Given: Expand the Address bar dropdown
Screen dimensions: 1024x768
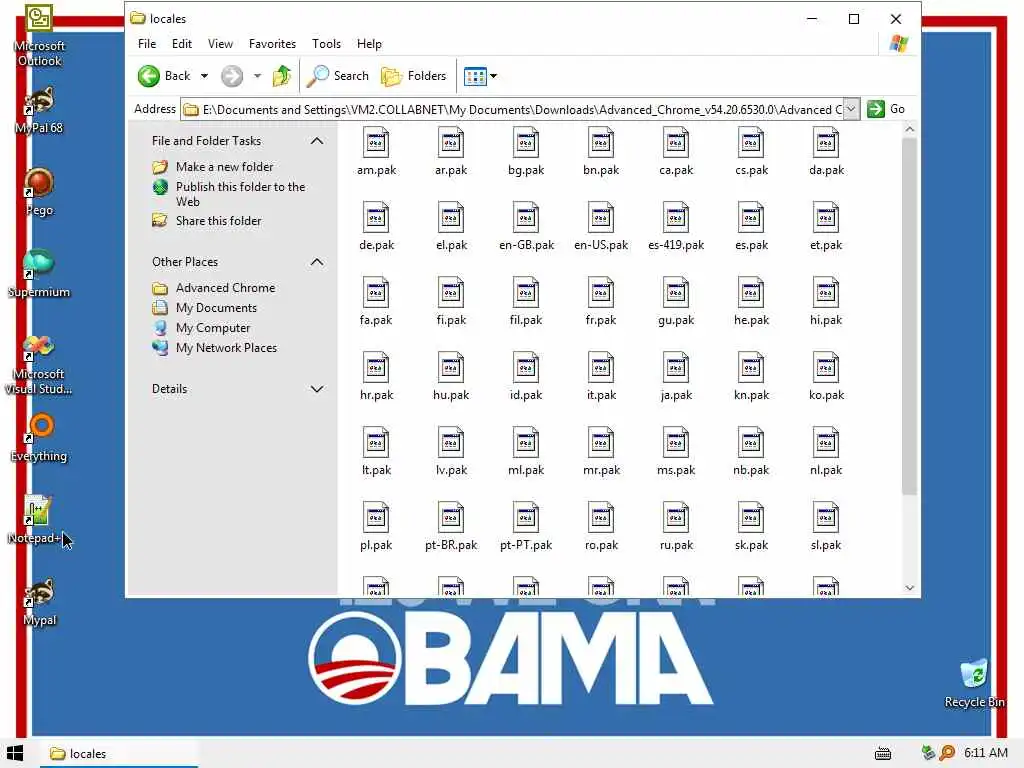Looking at the screenshot, I should (x=851, y=109).
